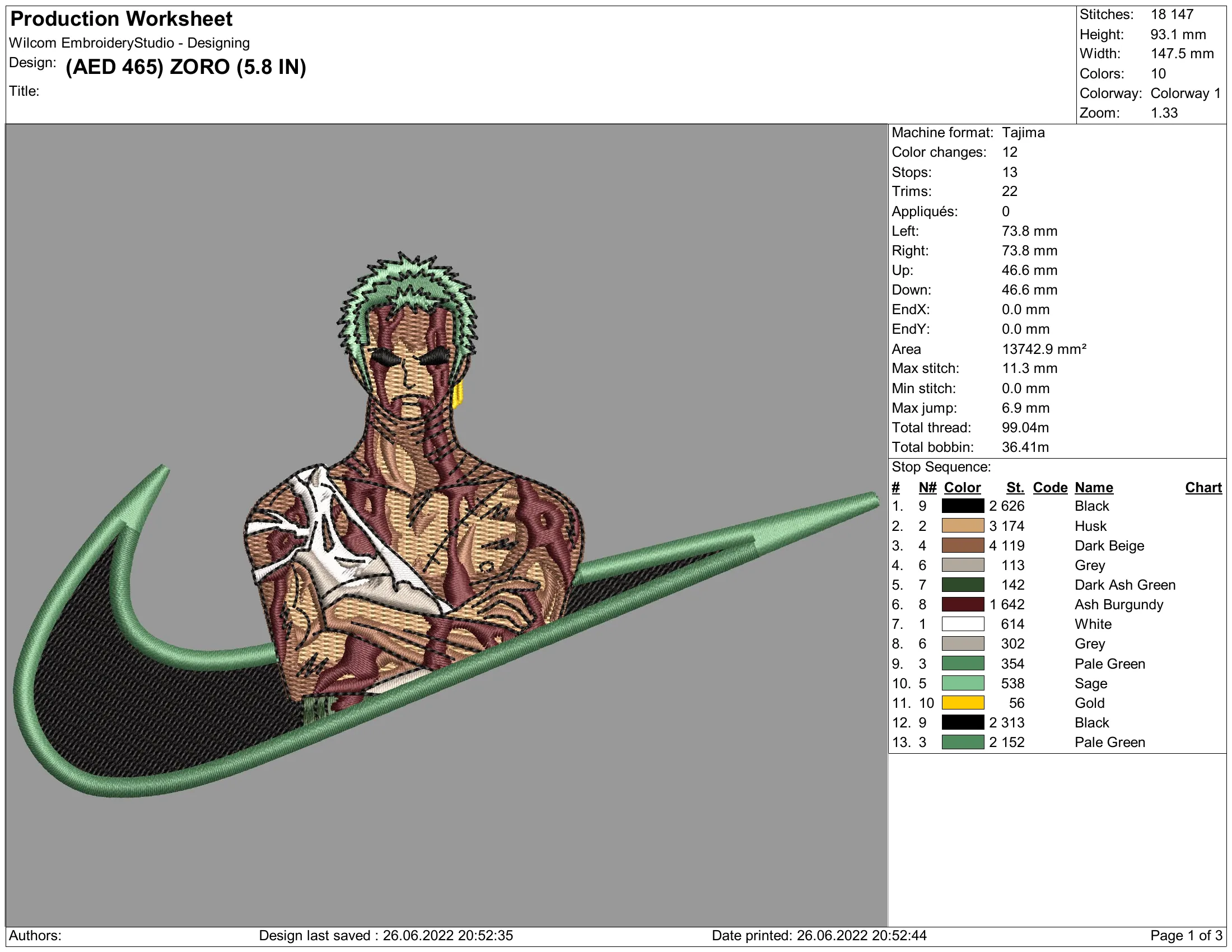Click the Height value '93.1 mm'
Screen dimensions: 1232x952
coord(1178,34)
